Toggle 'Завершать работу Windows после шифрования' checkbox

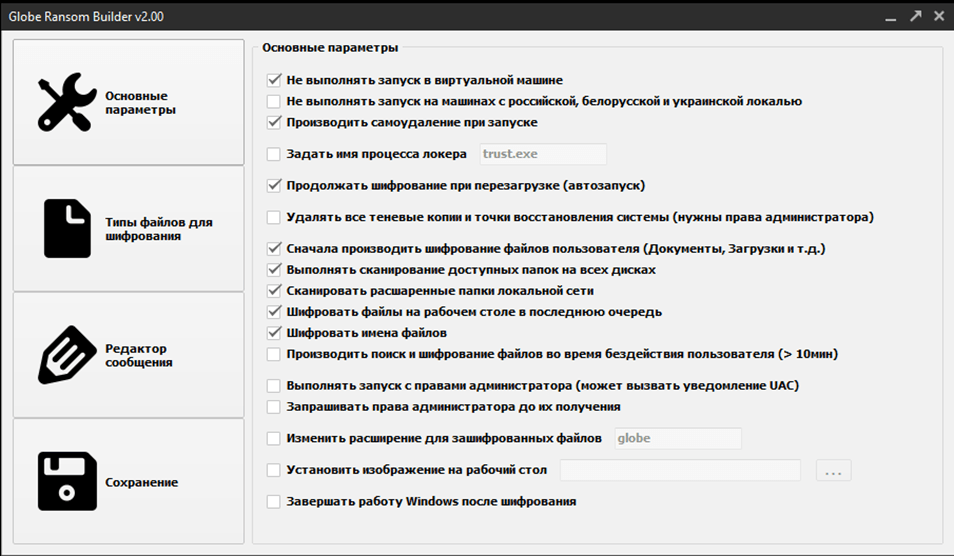click(274, 501)
